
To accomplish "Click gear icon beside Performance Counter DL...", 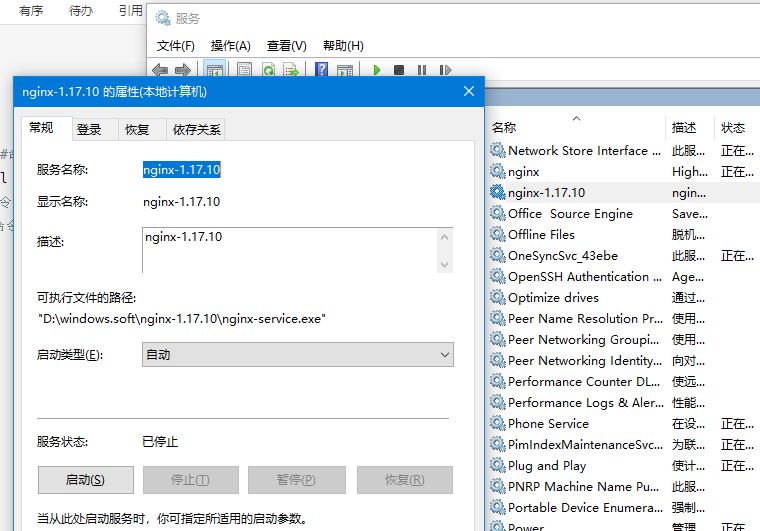I will (498, 381).
